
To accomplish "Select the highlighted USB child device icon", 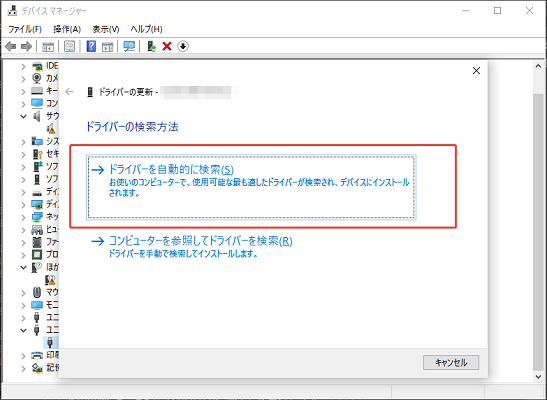I will (x=50, y=342).
